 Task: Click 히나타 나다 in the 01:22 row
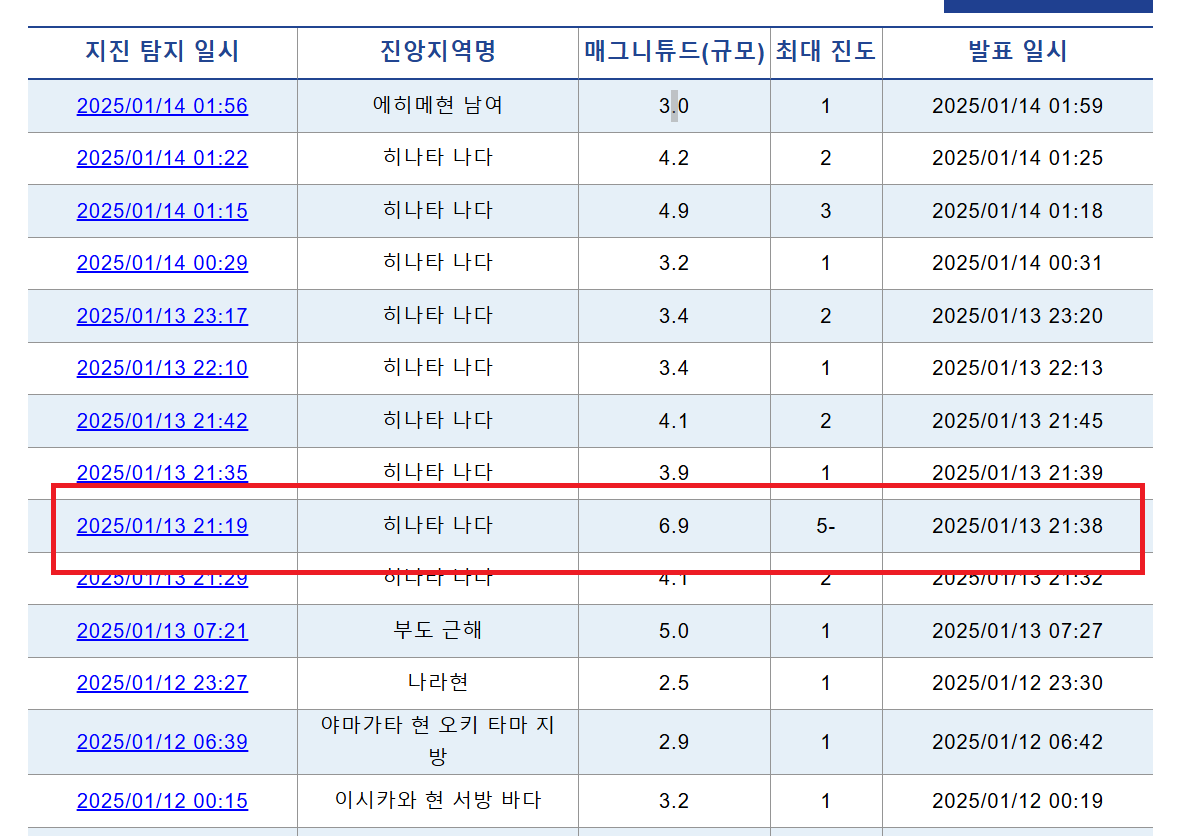pos(438,157)
